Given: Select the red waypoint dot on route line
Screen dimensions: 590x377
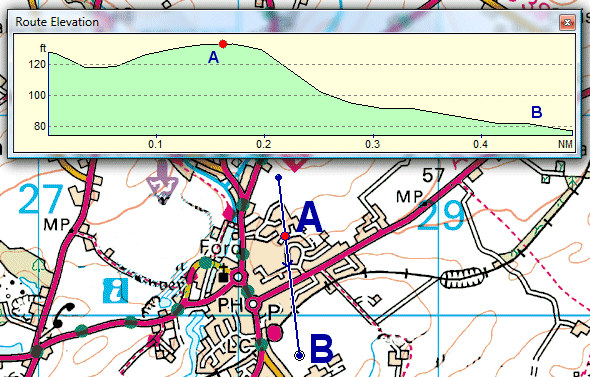Looking at the screenshot, I should tap(285, 236).
